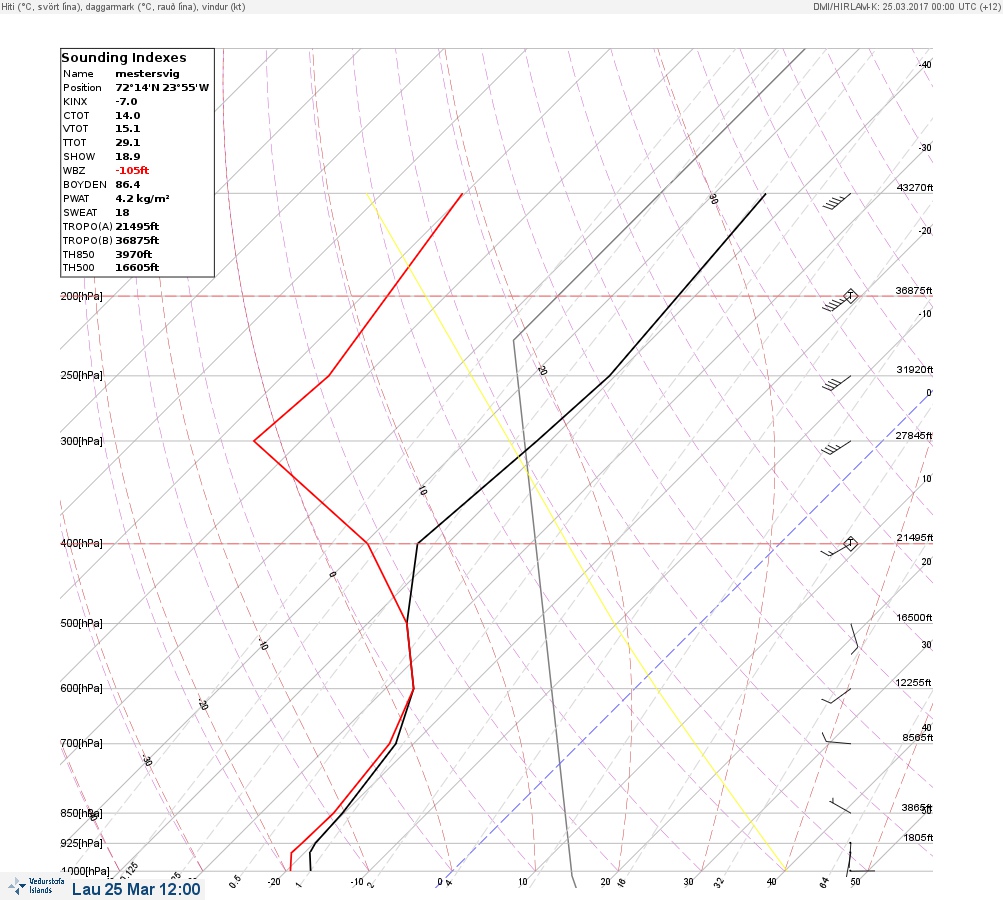Click the 200[hPa] pressure label

81,296
